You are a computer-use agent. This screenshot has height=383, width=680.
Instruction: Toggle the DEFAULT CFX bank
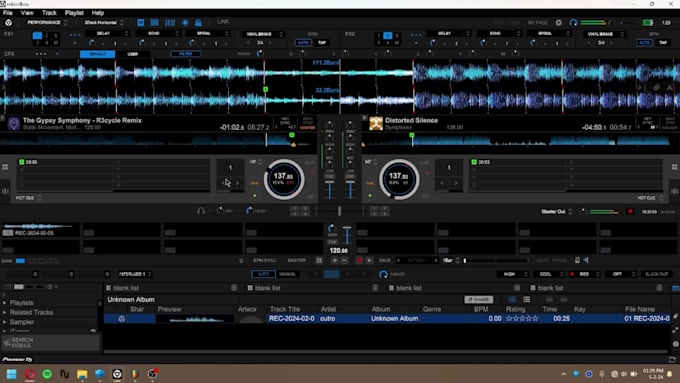pos(98,54)
